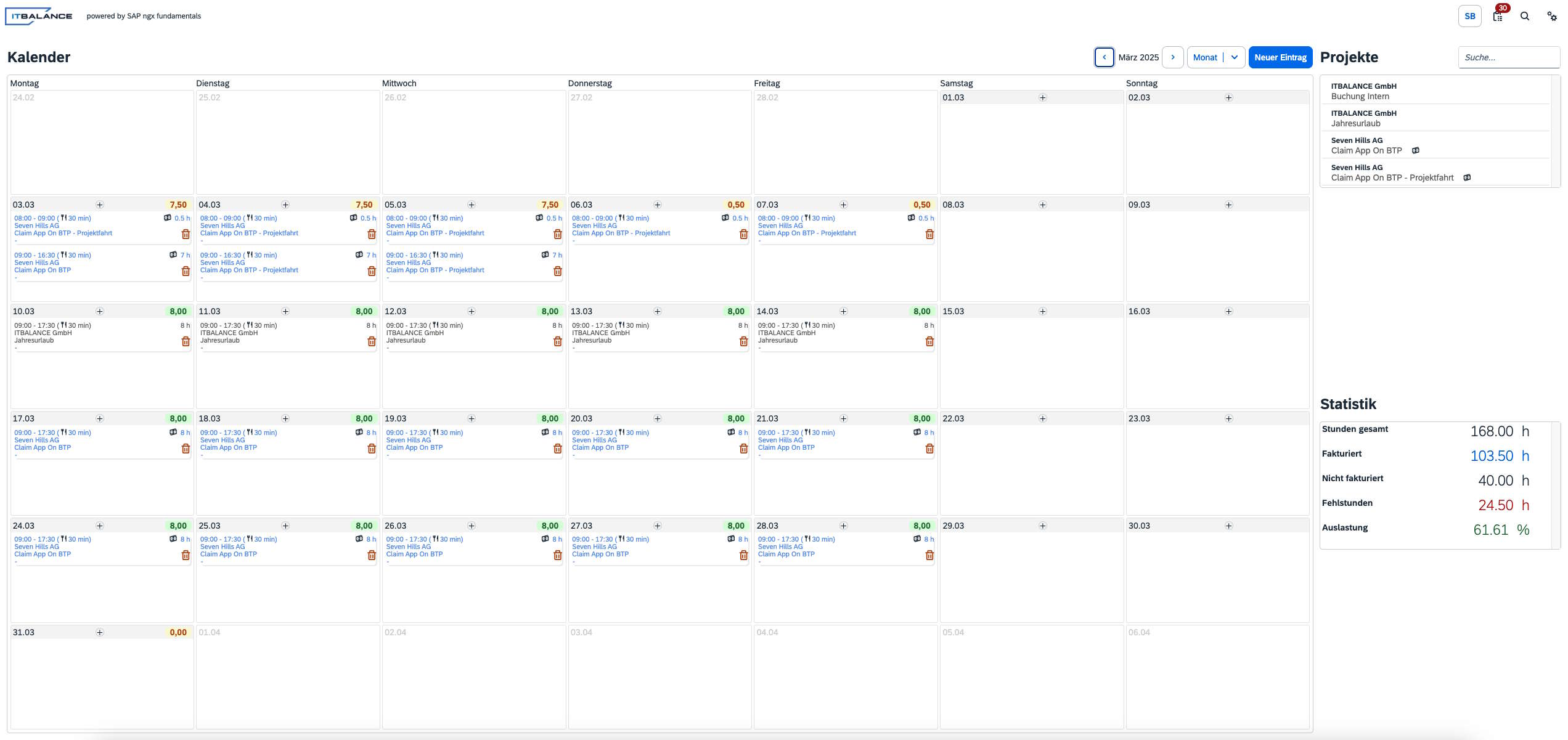Select the Monat view button
This screenshot has height=740, width=1568.
[x=1205, y=57]
